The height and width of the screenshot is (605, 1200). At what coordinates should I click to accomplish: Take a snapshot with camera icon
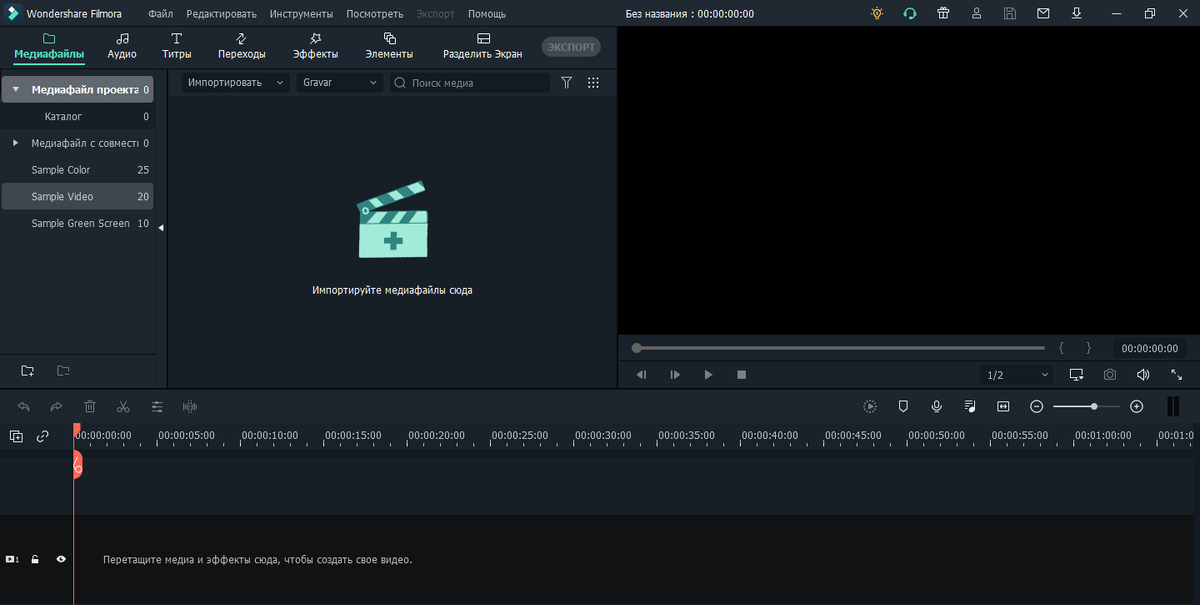1110,375
